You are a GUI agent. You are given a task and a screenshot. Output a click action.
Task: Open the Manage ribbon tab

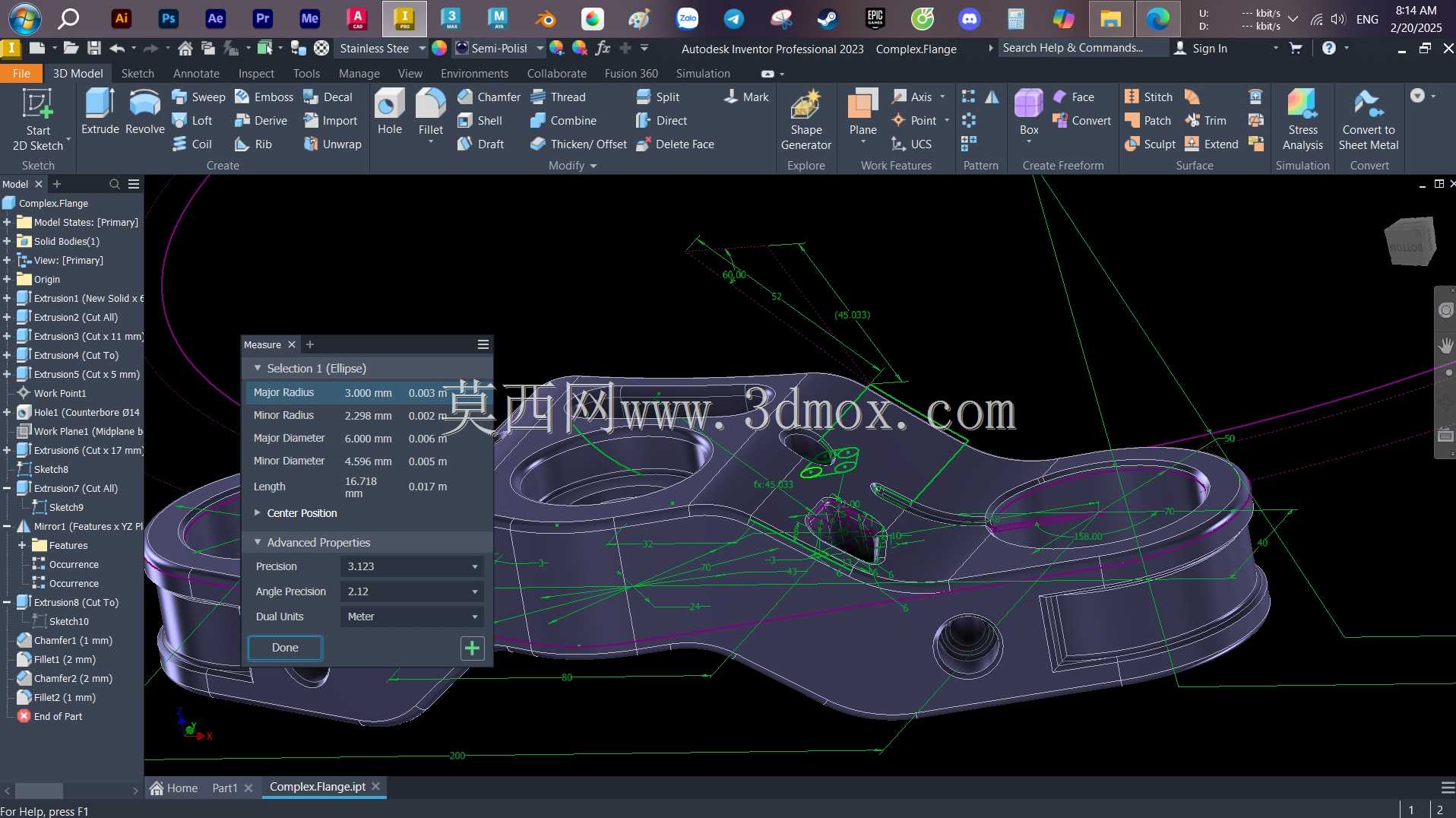[359, 73]
